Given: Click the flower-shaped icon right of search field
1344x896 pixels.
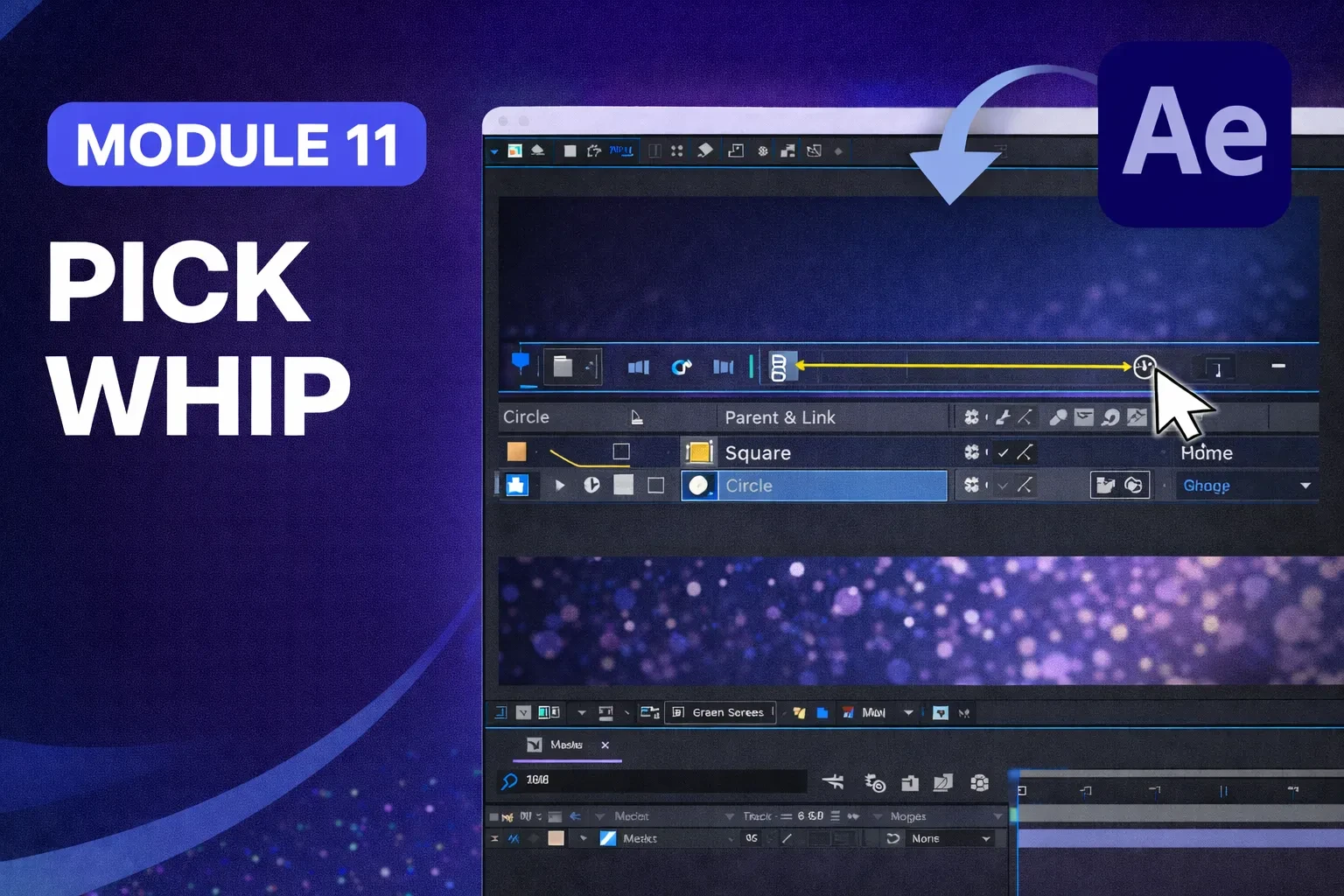Looking at the screenshot, I should pyautogui.click(x=980, y=783).
